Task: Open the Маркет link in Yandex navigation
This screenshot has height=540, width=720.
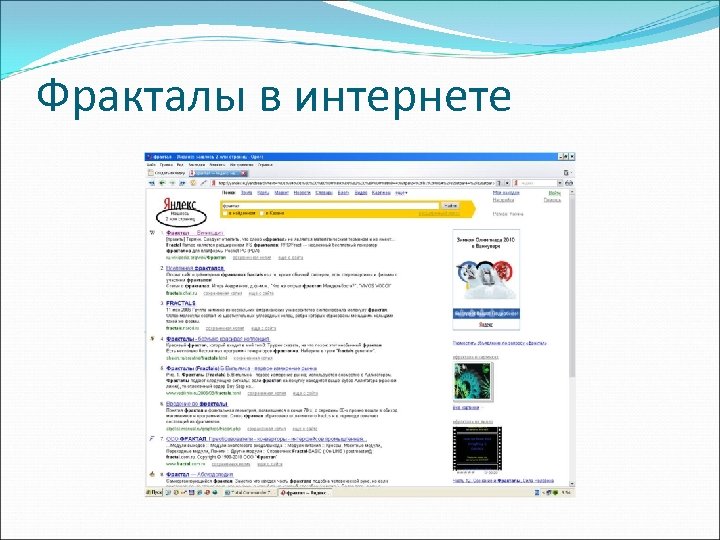Action: (281, 193)
